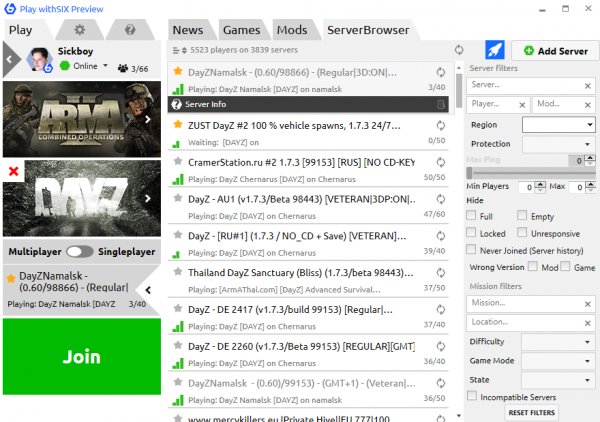Increase the Max players value
This screenshot has width=600, height=422.
point(590,184)
